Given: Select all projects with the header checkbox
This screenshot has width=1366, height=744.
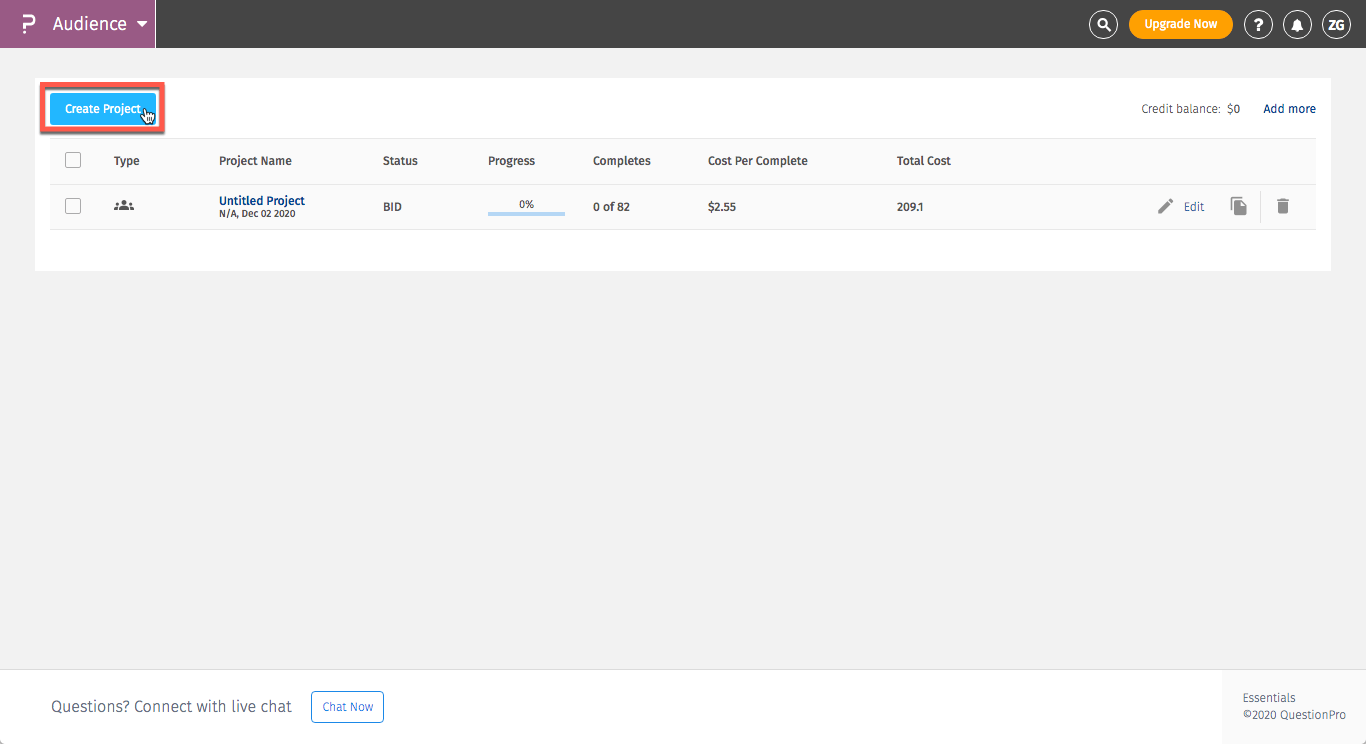Looking at the screenshot, I should coord(72,160).
